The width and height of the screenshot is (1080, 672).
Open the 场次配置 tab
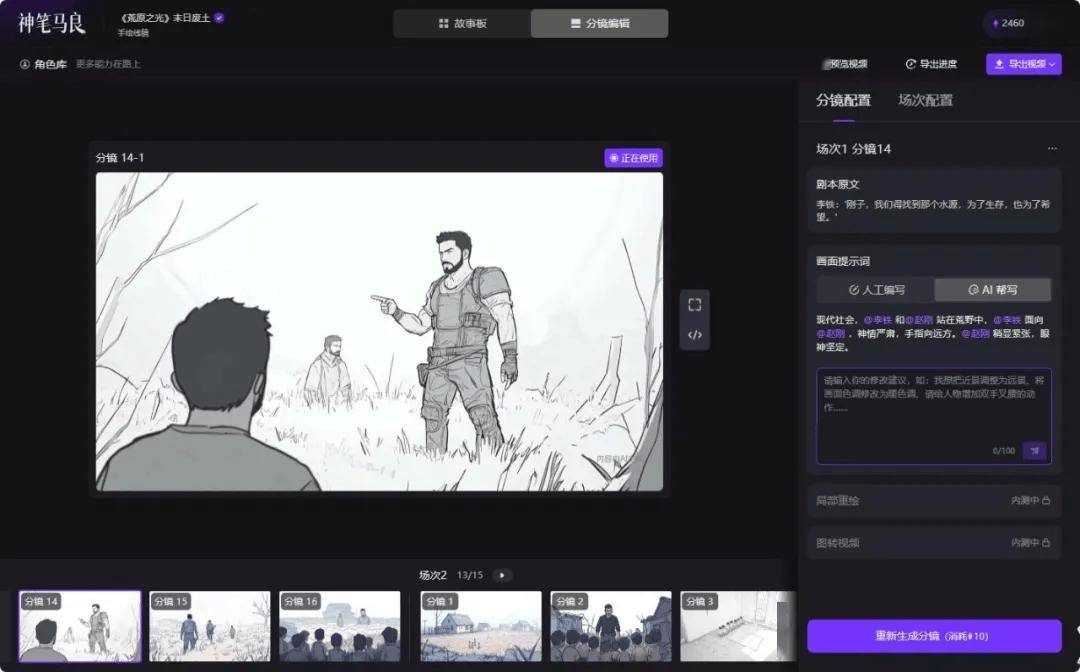point(925,100)
